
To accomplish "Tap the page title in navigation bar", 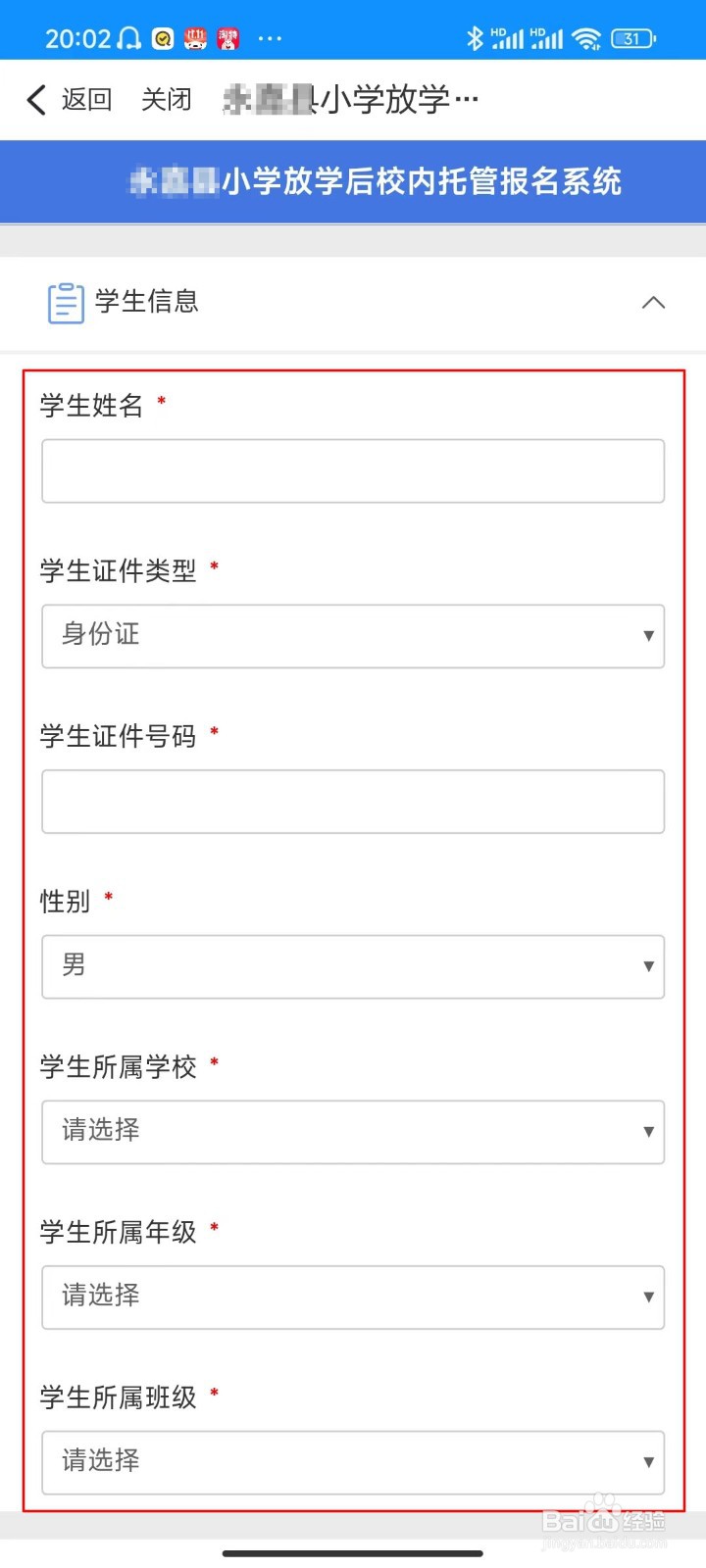I will pos(351,99).
